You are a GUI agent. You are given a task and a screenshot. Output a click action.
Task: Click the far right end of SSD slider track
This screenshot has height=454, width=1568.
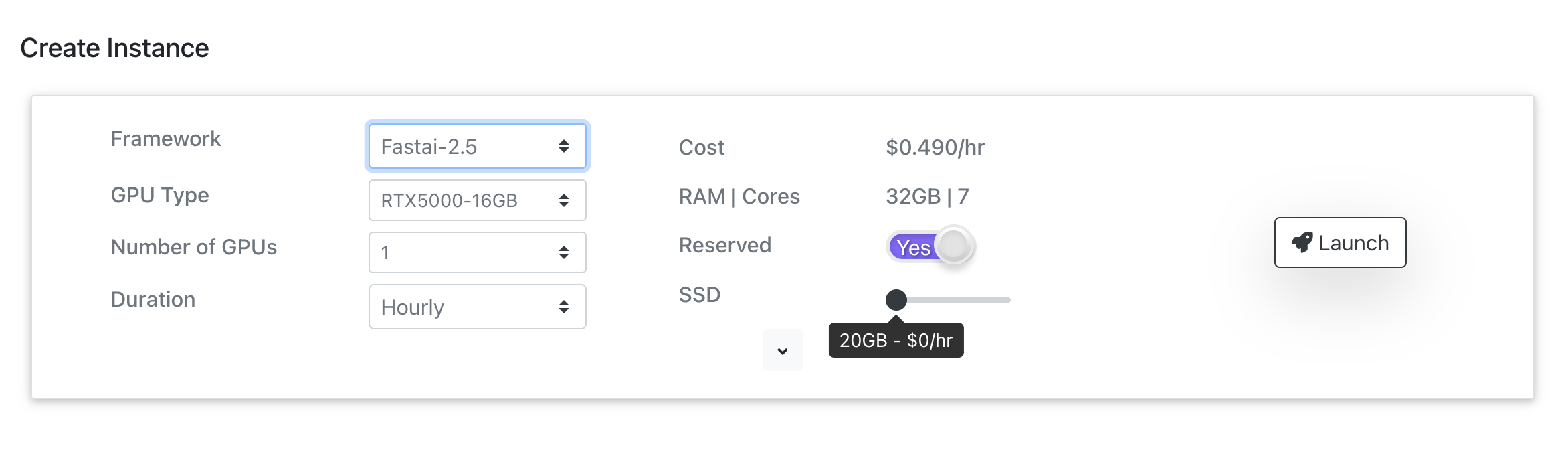click(1007, 300)
